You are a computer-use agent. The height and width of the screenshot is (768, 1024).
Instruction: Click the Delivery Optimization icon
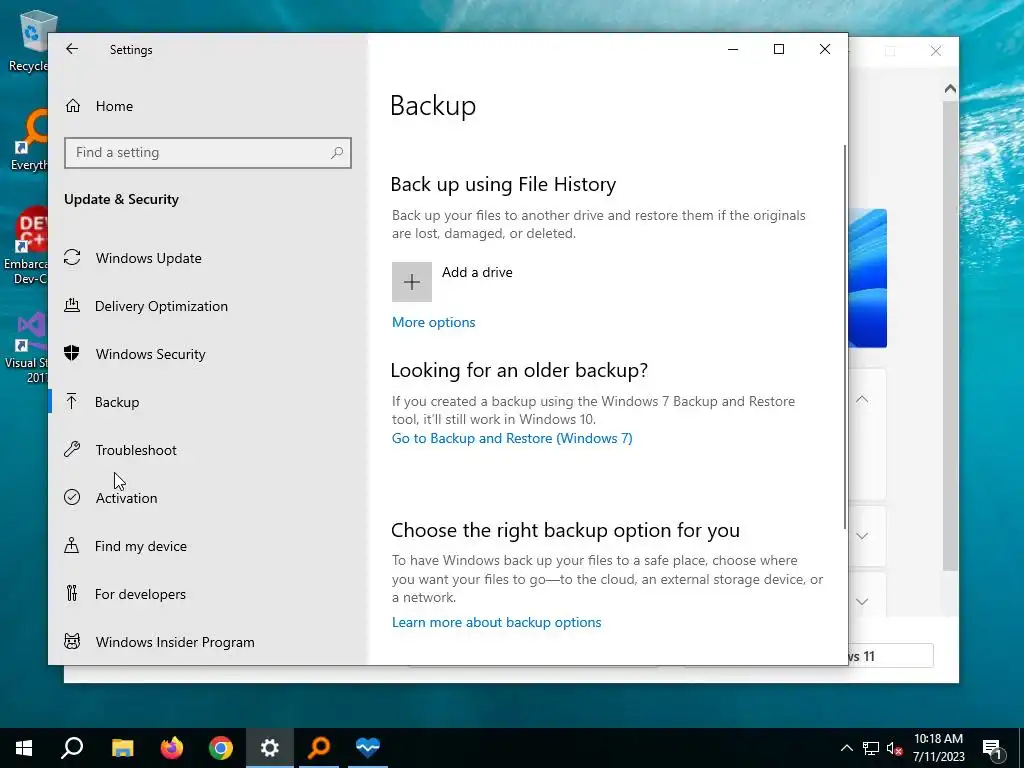(x=72, y=306)
